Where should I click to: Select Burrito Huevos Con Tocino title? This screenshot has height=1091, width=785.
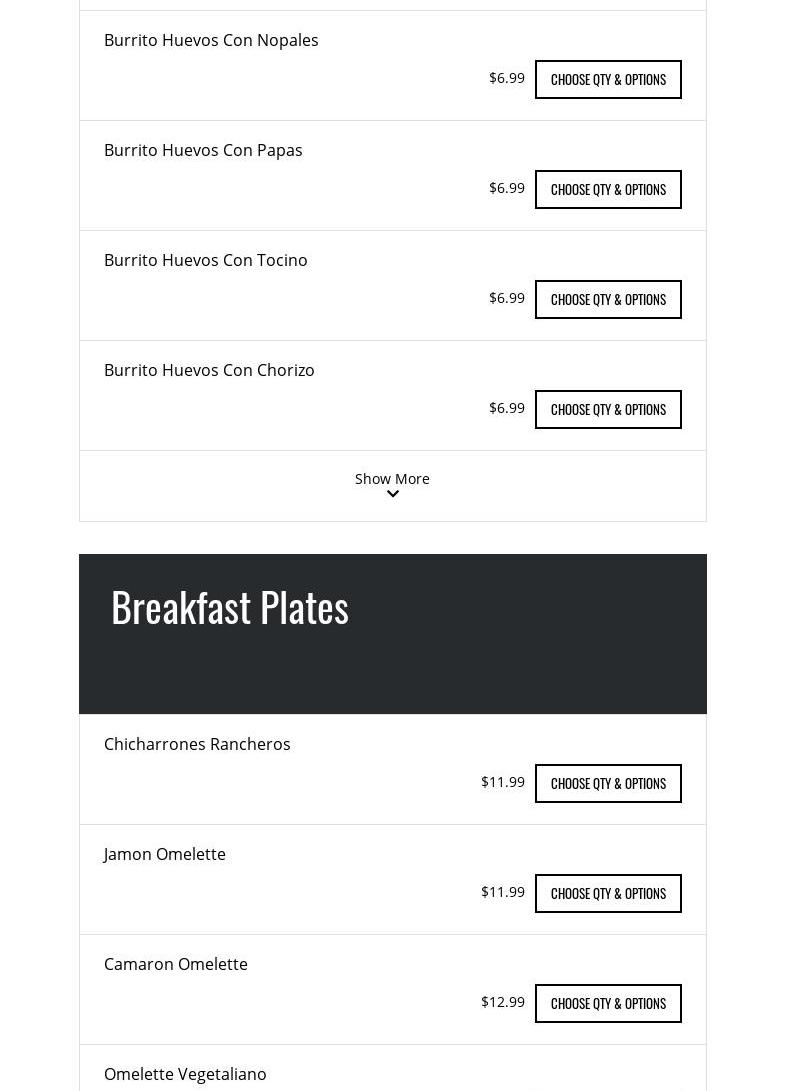[206, 260]
